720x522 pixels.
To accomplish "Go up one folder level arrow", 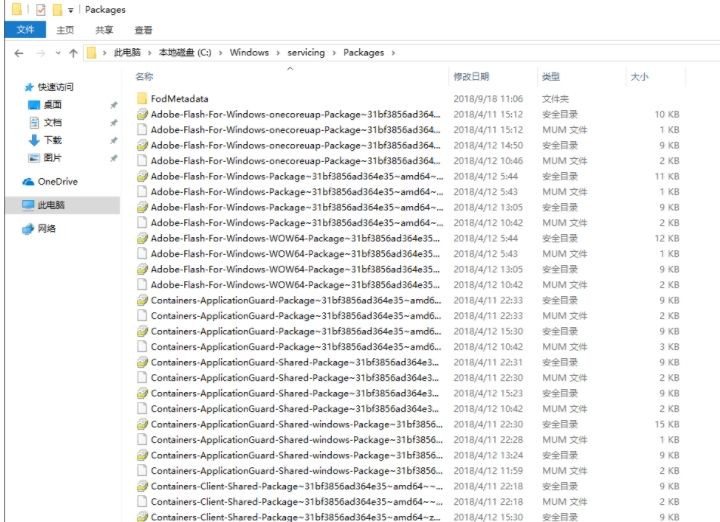I will click(x=73, y=53).
